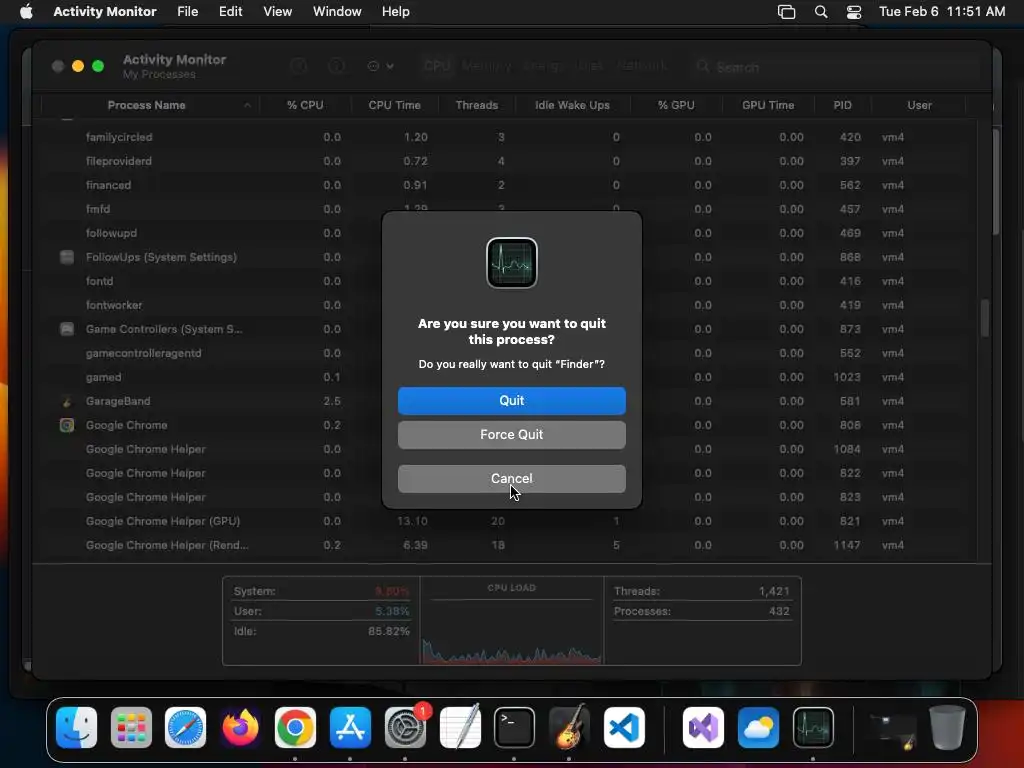Click the inspect process info icon
This screenshot has height=768, width=1024.
click(336, 66)
